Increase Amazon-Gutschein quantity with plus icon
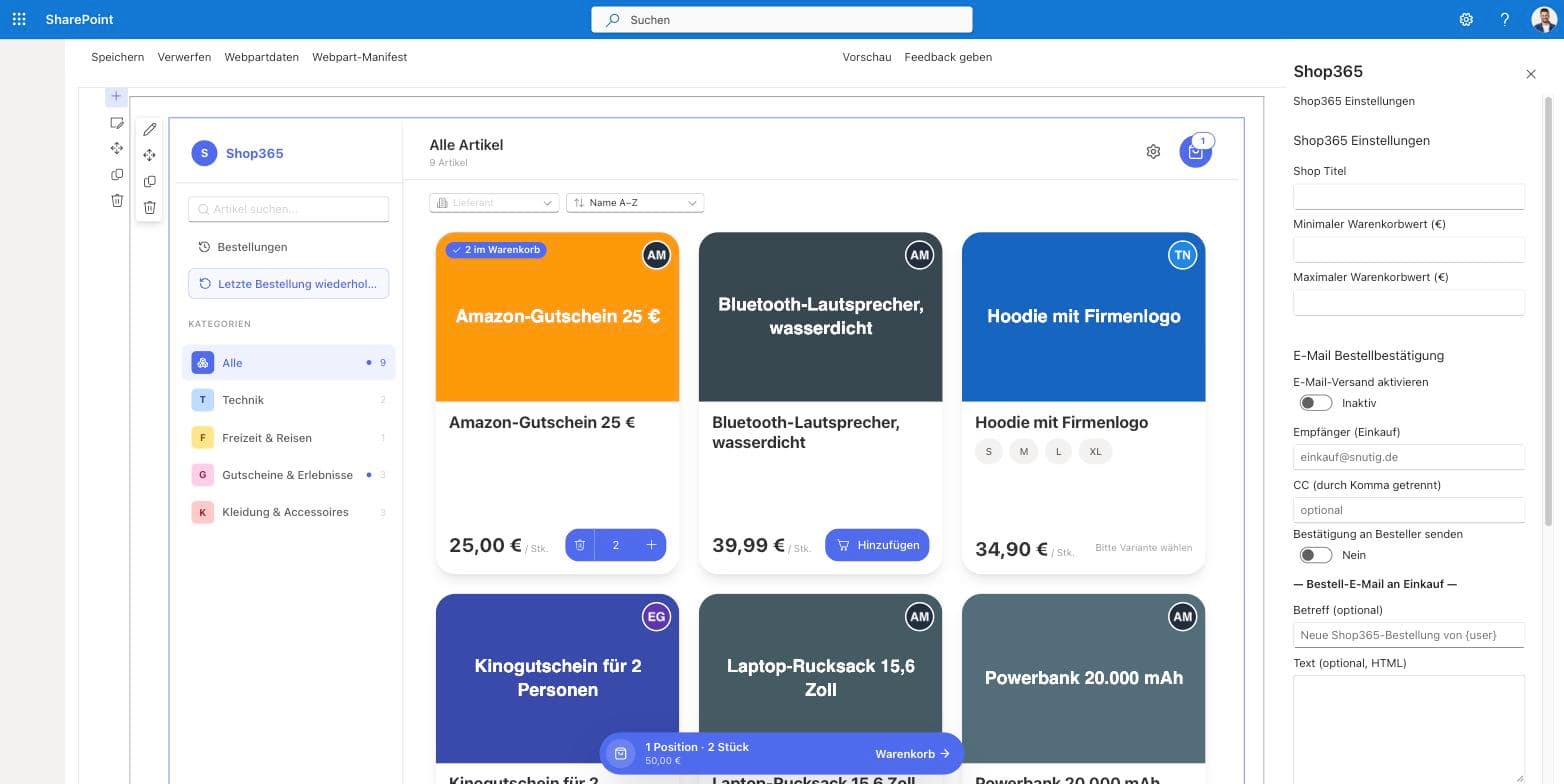This screenshot has width=1564, height=784. coord(651,545)
